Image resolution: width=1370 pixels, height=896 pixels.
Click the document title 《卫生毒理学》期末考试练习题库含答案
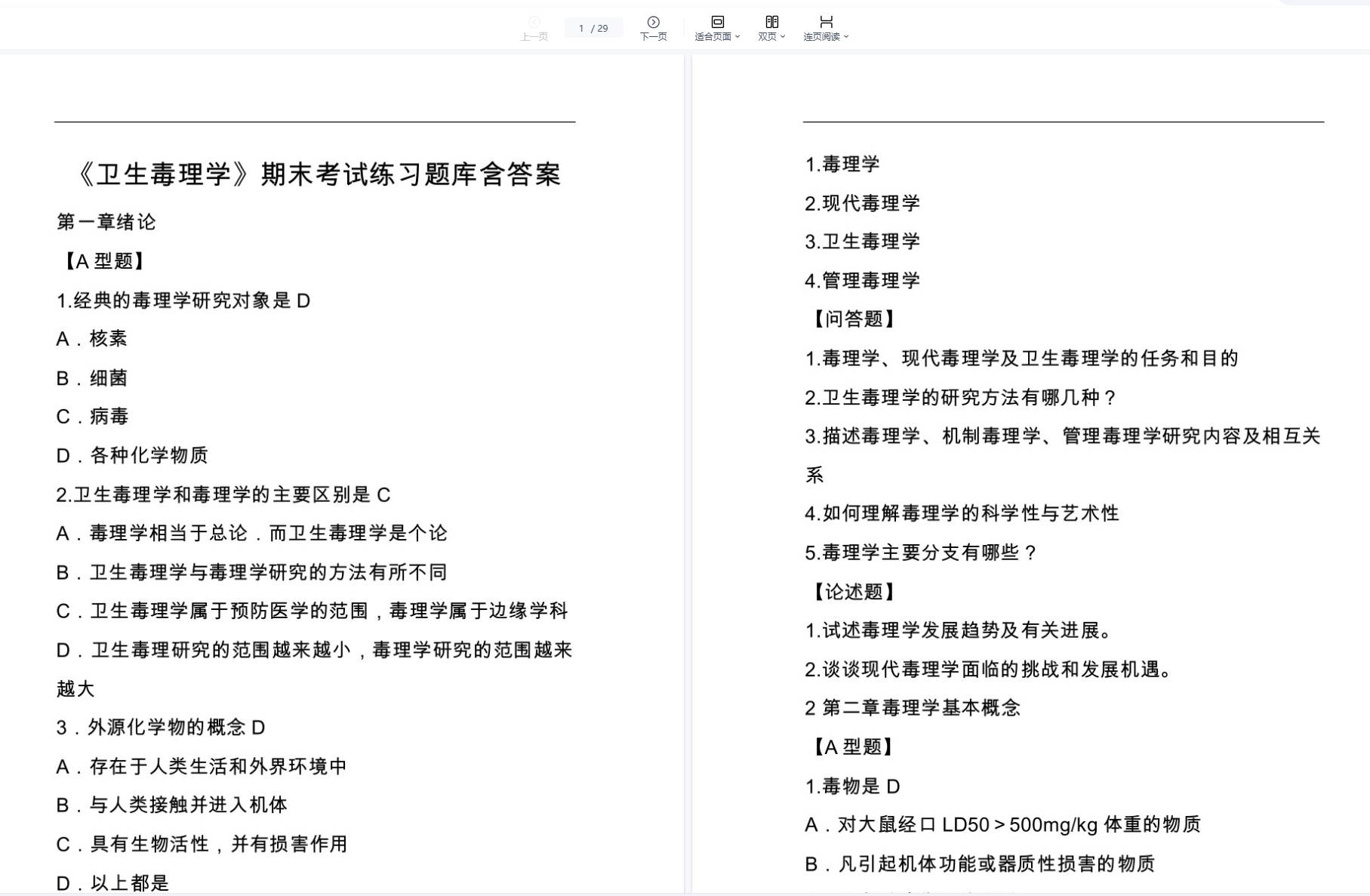click(x=318, y=174)
